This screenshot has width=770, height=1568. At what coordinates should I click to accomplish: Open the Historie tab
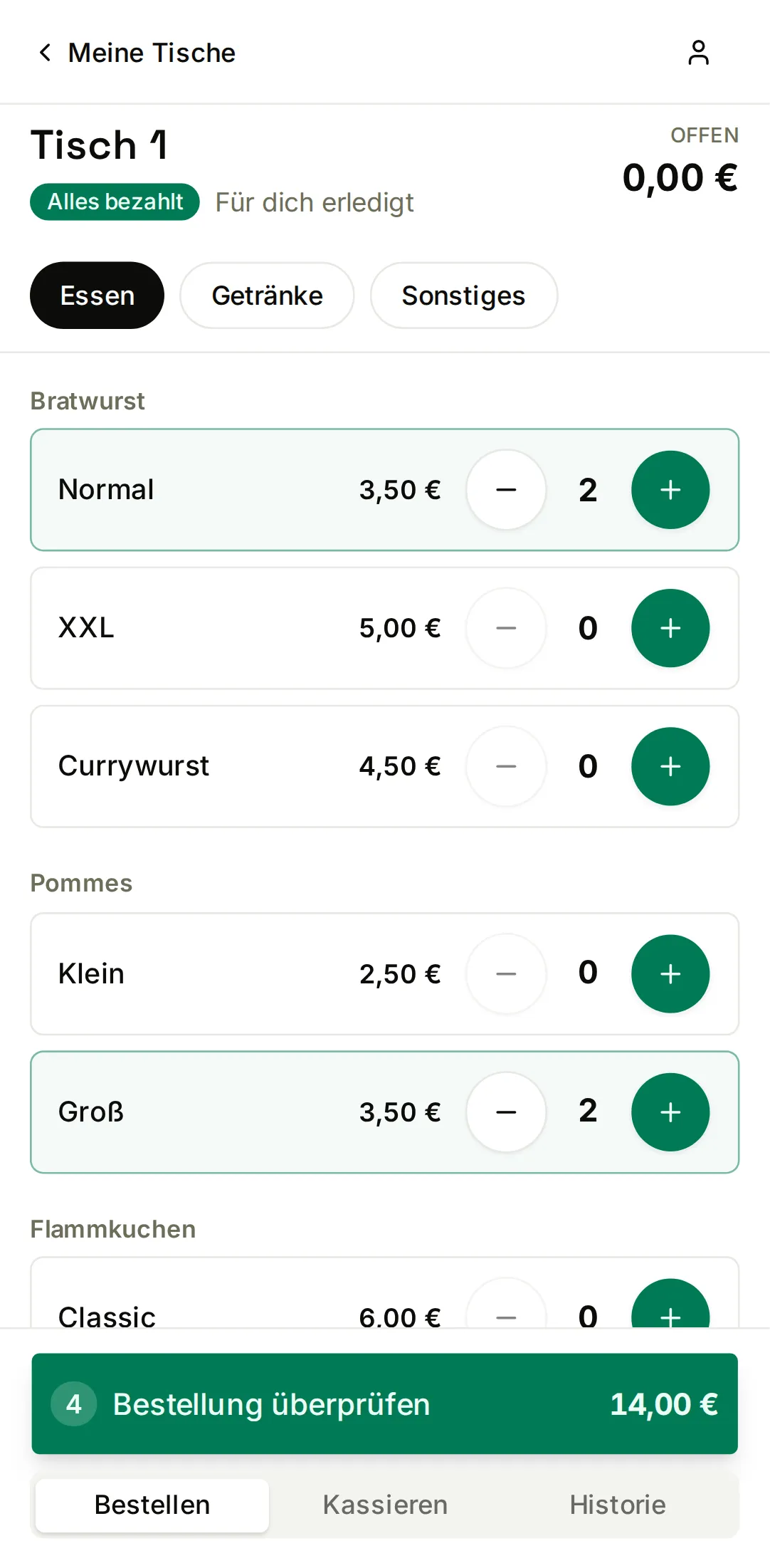(x=618, y=1505)
